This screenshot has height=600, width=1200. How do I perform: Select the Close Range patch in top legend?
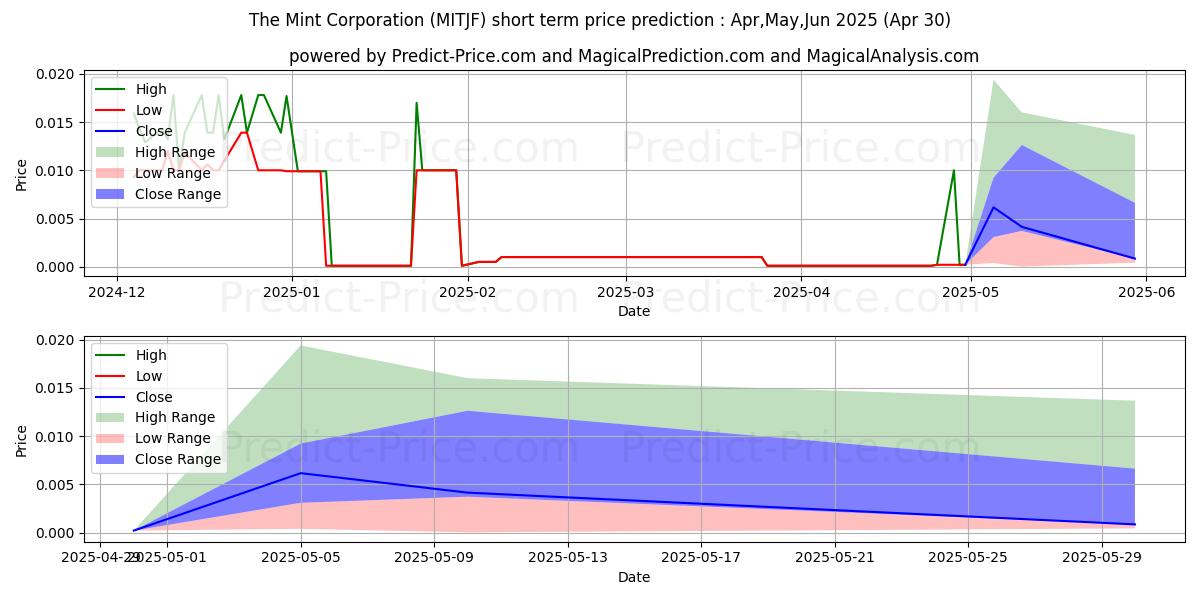111,194
